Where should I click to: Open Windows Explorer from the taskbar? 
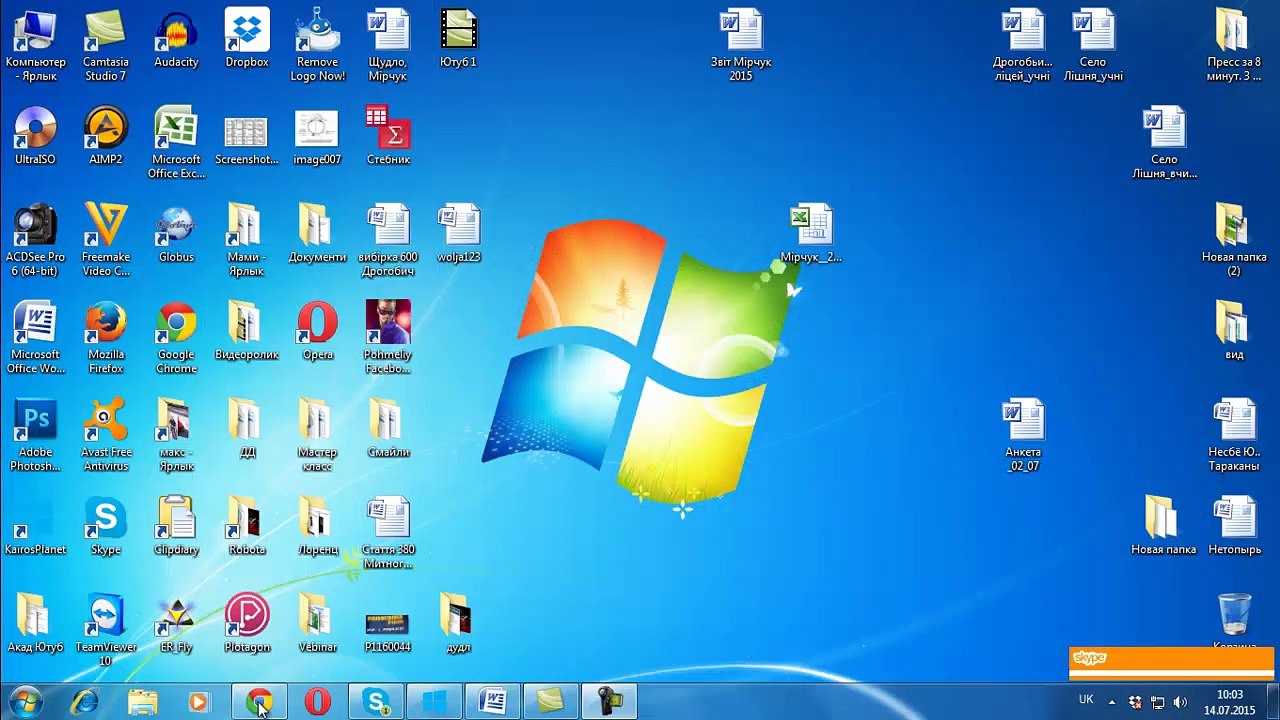point(142,702)
